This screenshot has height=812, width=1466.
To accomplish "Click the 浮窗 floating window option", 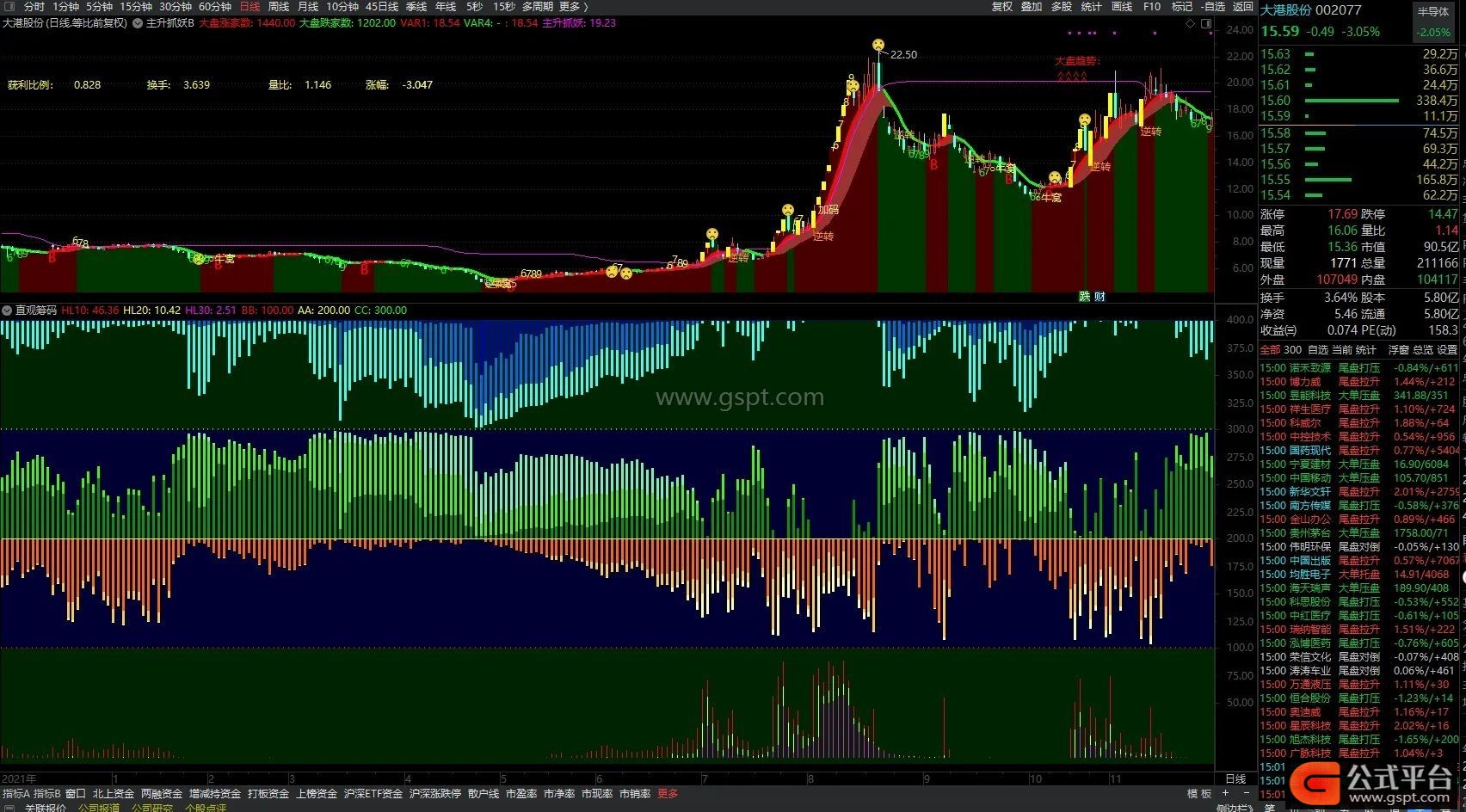I will pyautogui.click(x=1398, y=350).
